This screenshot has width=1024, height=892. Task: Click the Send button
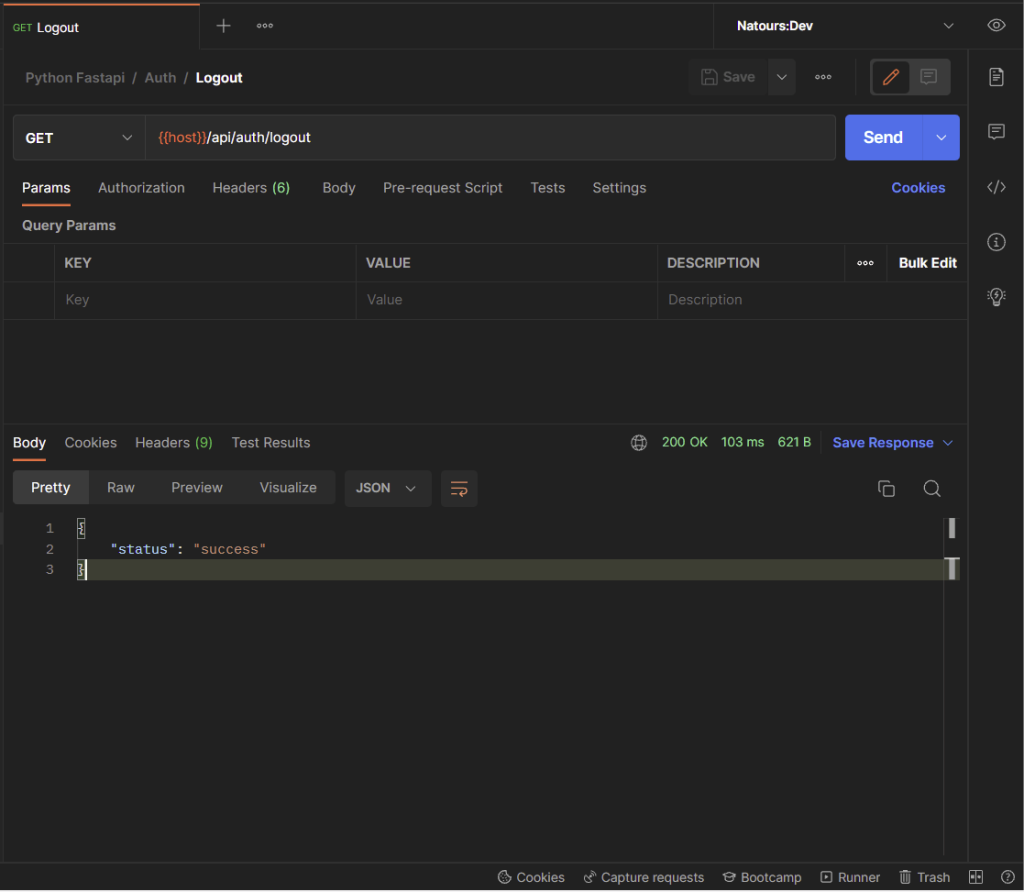[884, 137]
